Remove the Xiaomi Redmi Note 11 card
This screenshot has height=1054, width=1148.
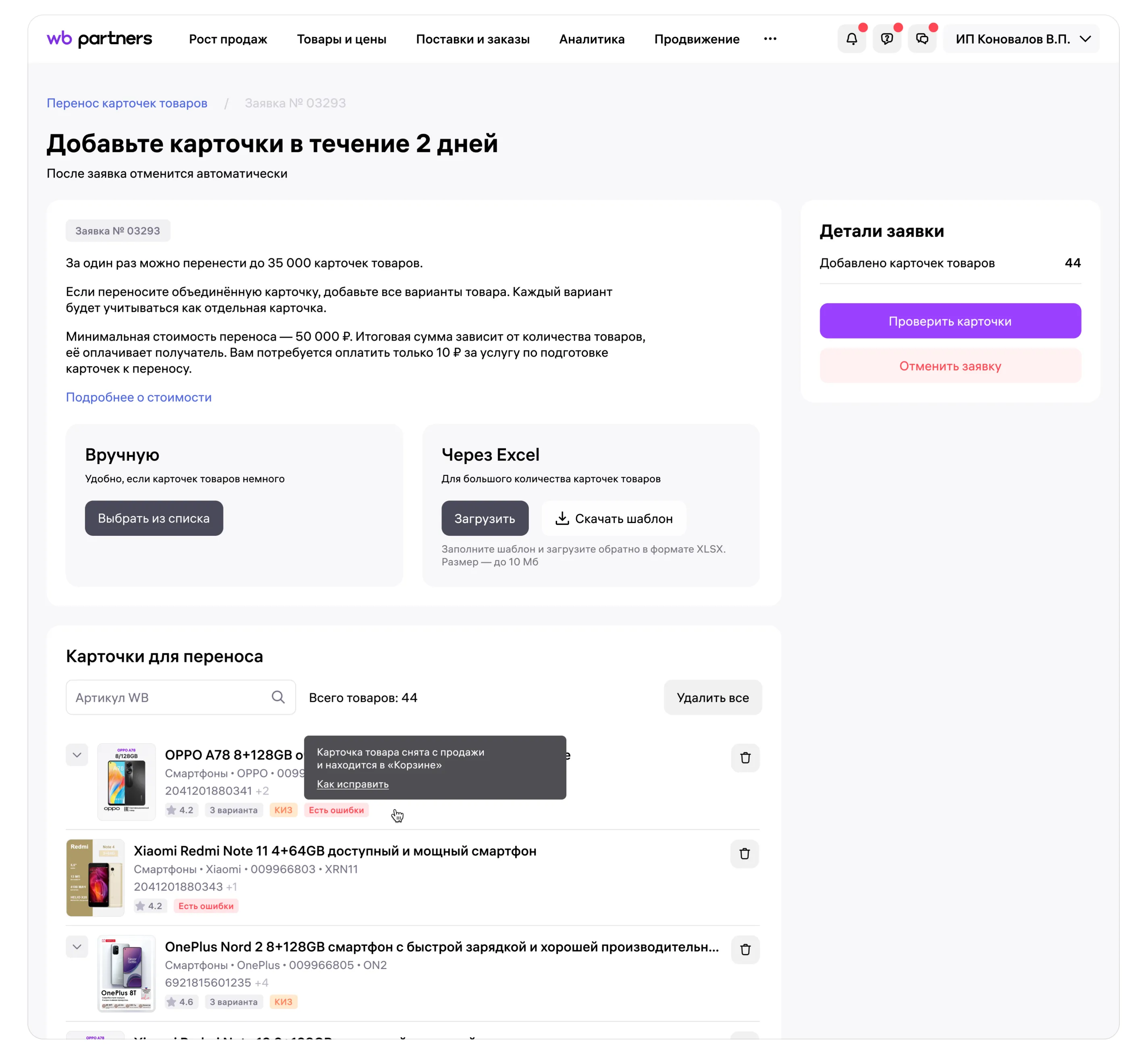pos(745,854)
